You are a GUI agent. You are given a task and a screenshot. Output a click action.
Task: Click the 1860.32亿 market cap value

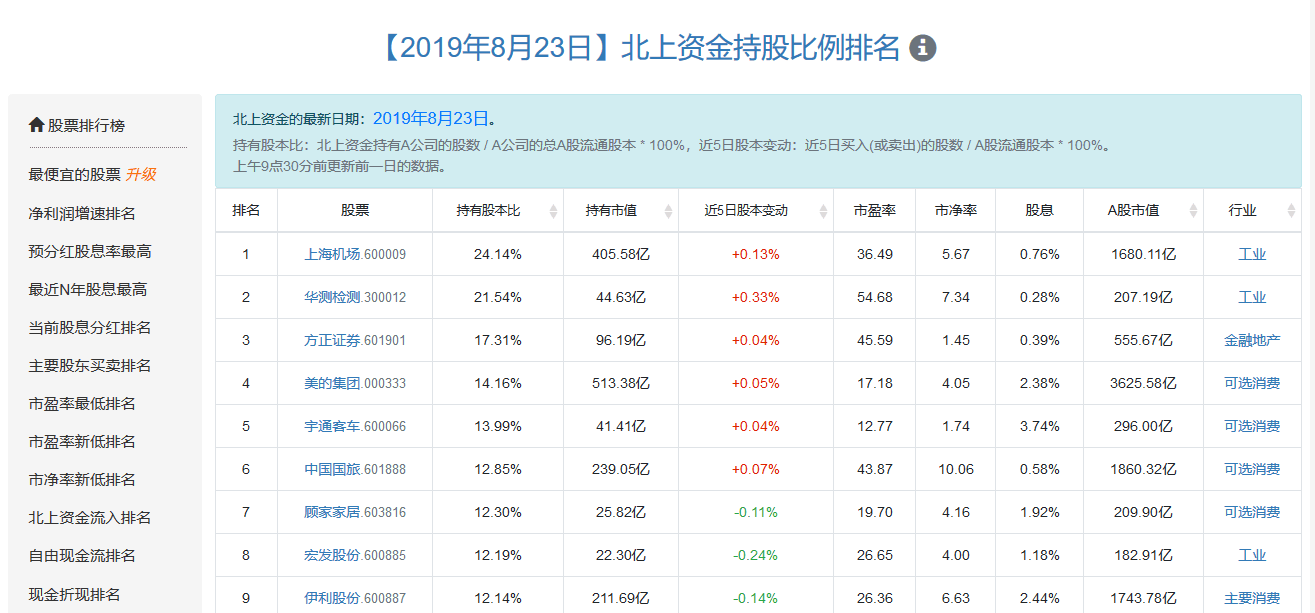tap(1144, 469)
